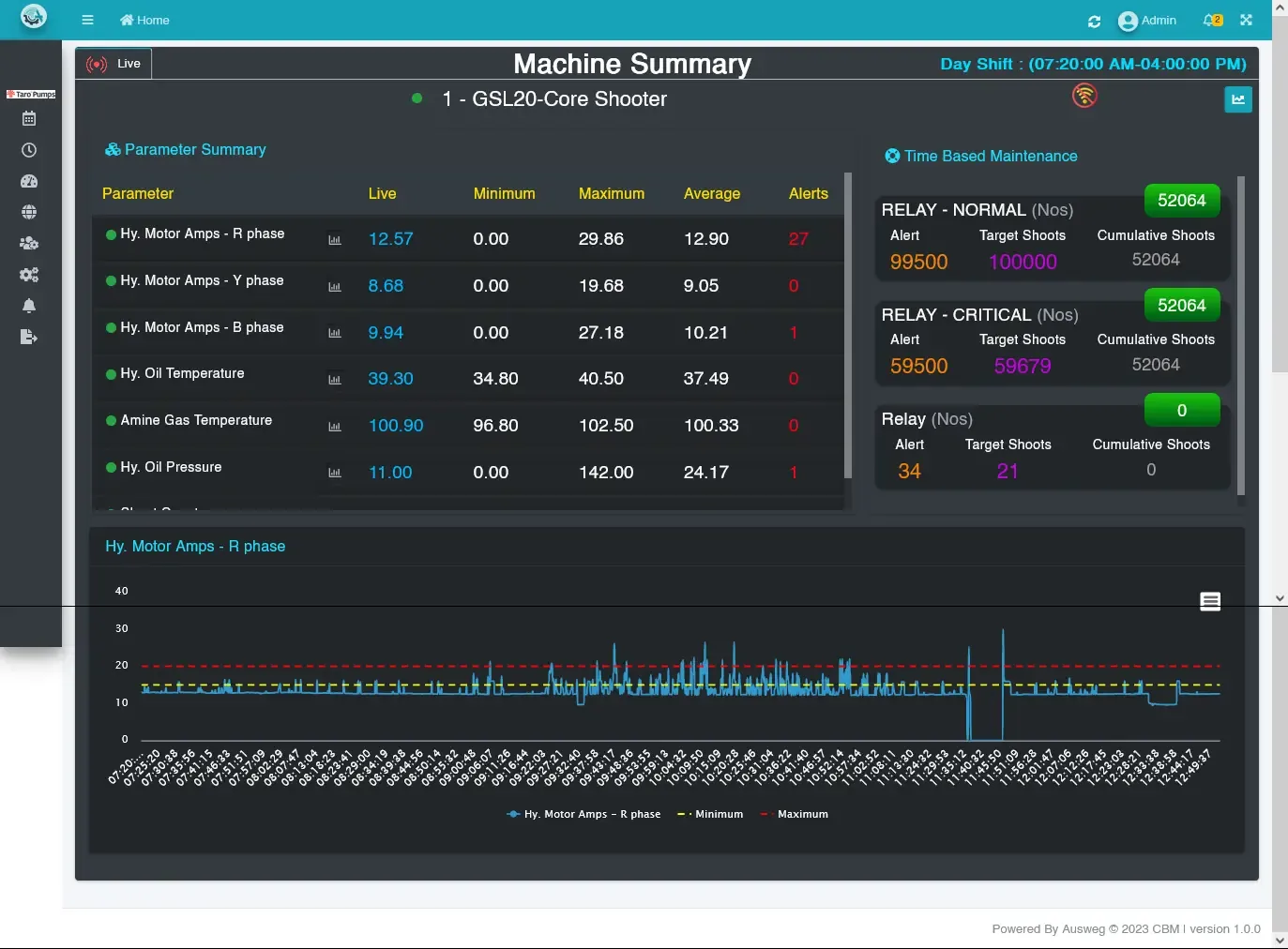Click the 52064 badge on RELAY - NORMAL
This screenshot has height=949, width=1288.
(x=1182, y=200)
